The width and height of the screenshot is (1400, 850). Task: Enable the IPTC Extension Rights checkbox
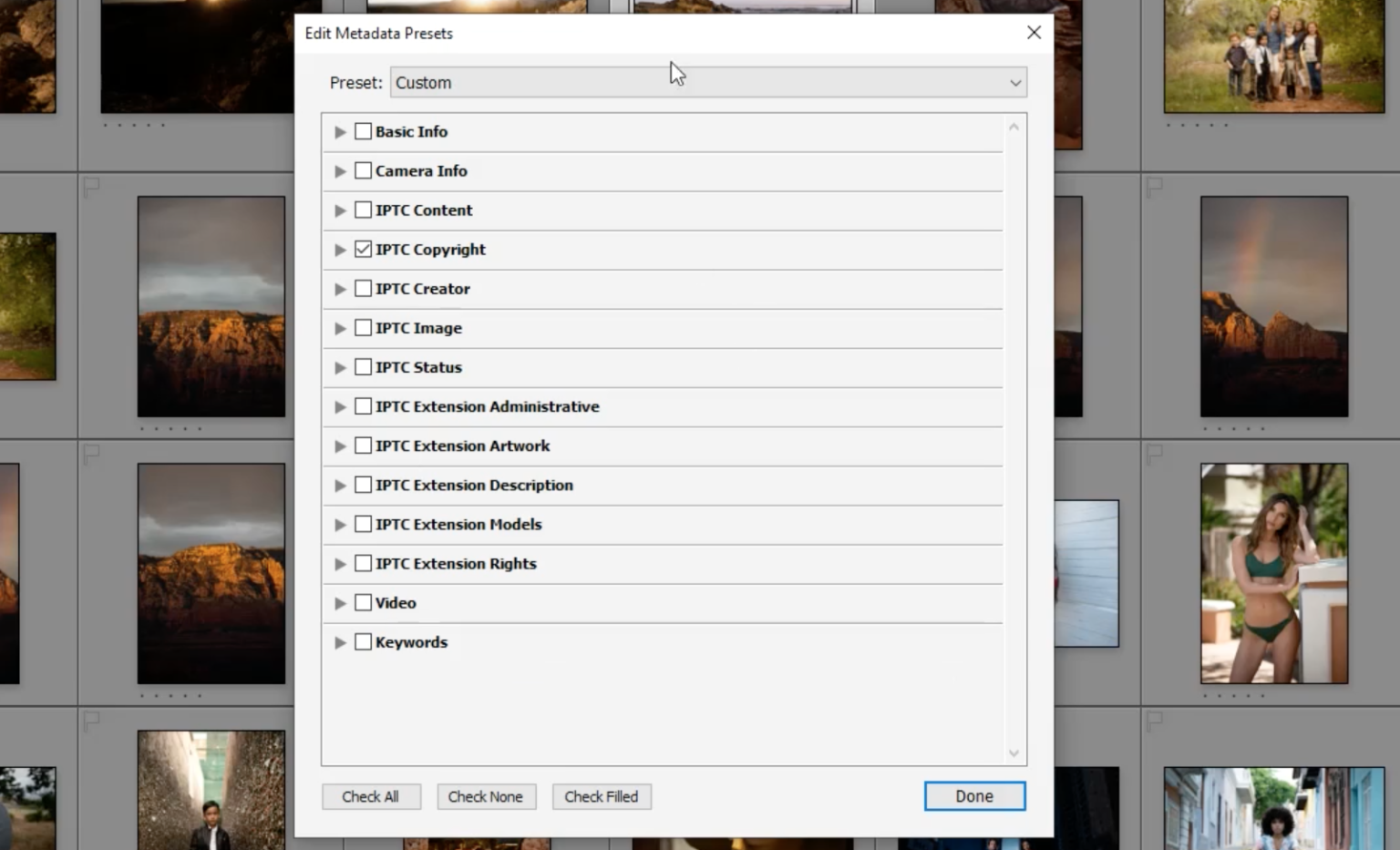(363, 562)
